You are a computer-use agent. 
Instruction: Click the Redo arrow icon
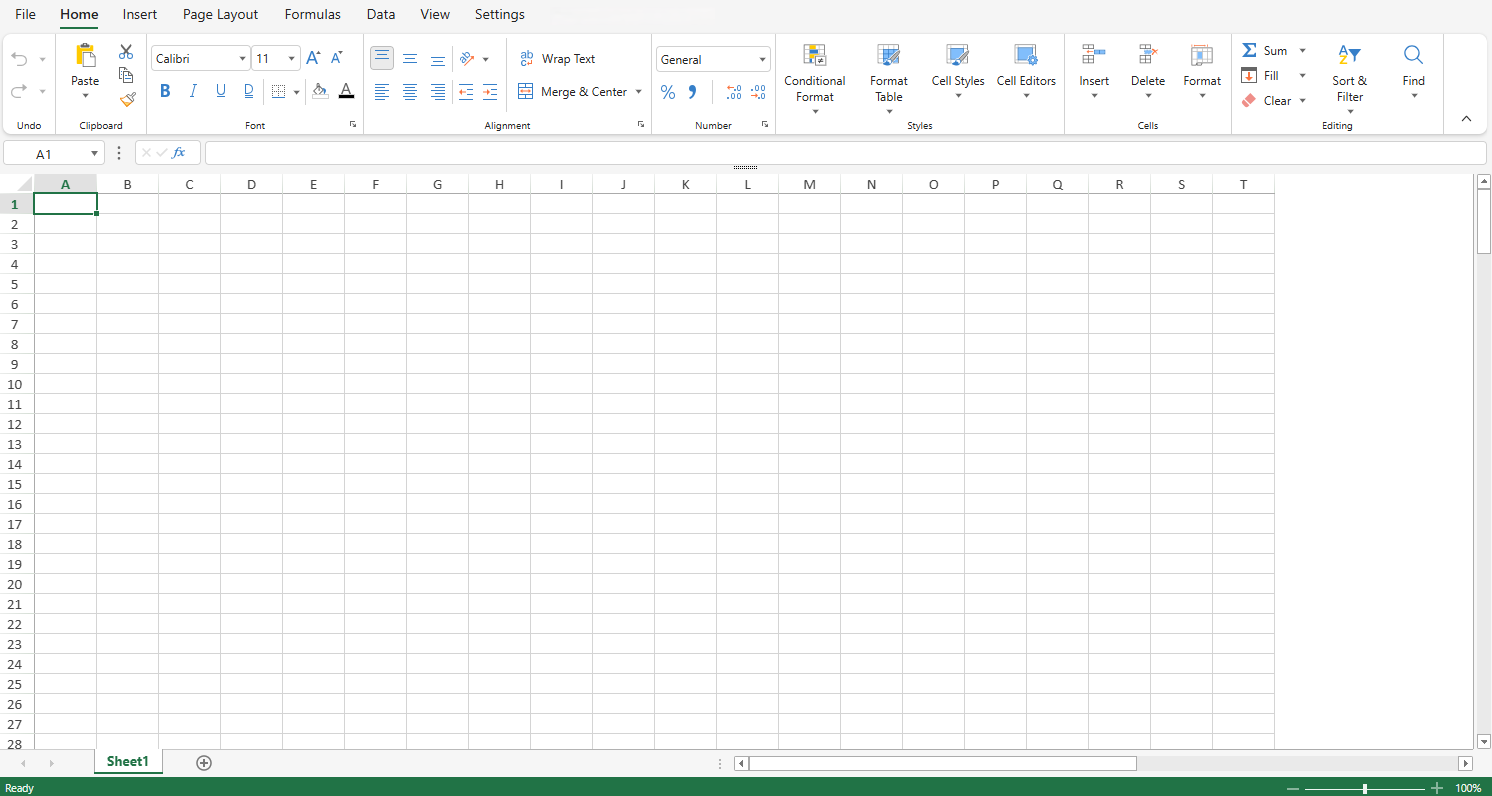[19, 91]
